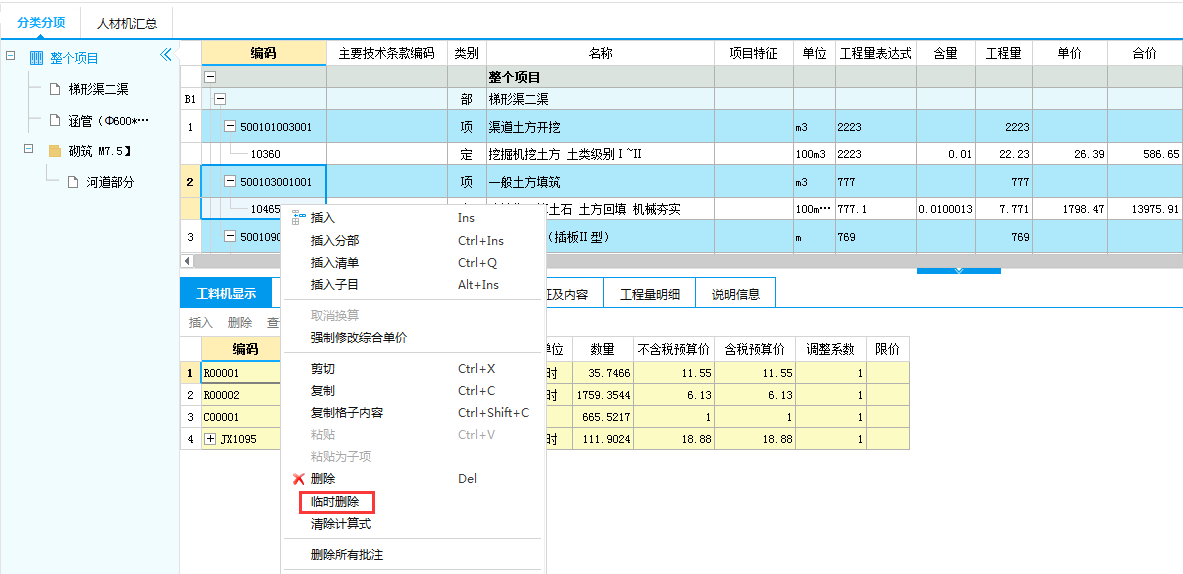Expand the JX1095 row in the lower table
Viewport: 1183px width, 574px height.
[x=210, y=439]
